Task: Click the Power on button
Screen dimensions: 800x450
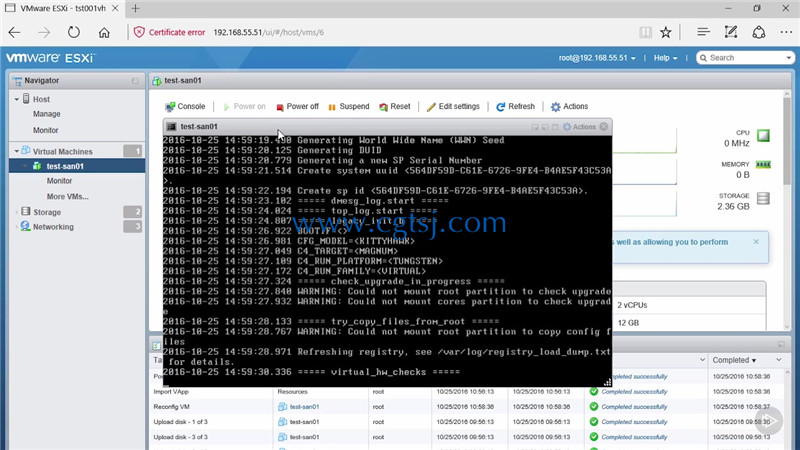Action: [244, 106]
